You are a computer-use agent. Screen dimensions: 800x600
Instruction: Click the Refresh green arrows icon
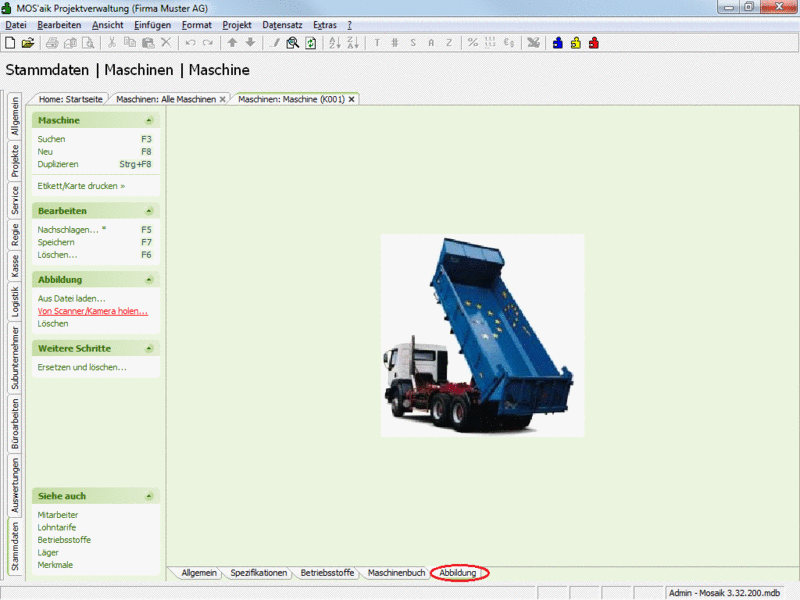311,43
